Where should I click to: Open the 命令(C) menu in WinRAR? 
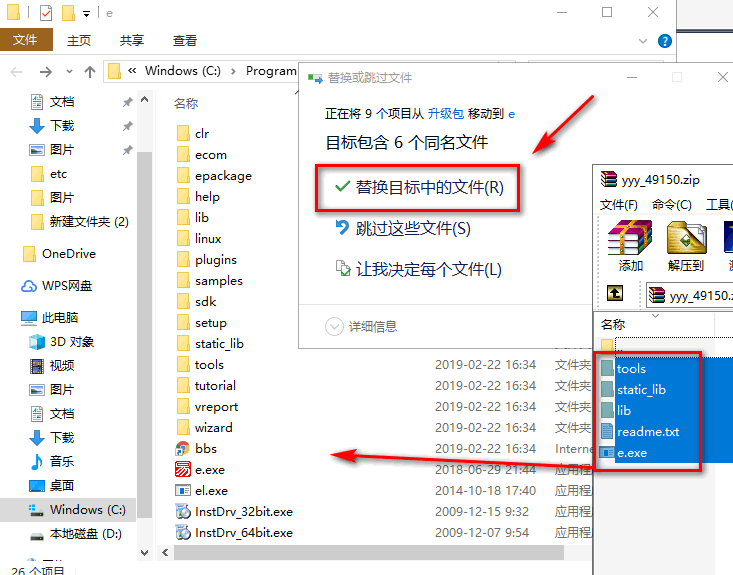pyautogui.click(x=670, y=204)
